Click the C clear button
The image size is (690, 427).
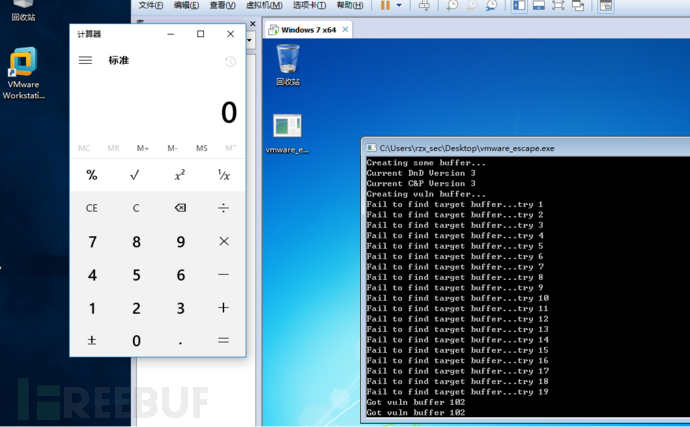point(136,208)
